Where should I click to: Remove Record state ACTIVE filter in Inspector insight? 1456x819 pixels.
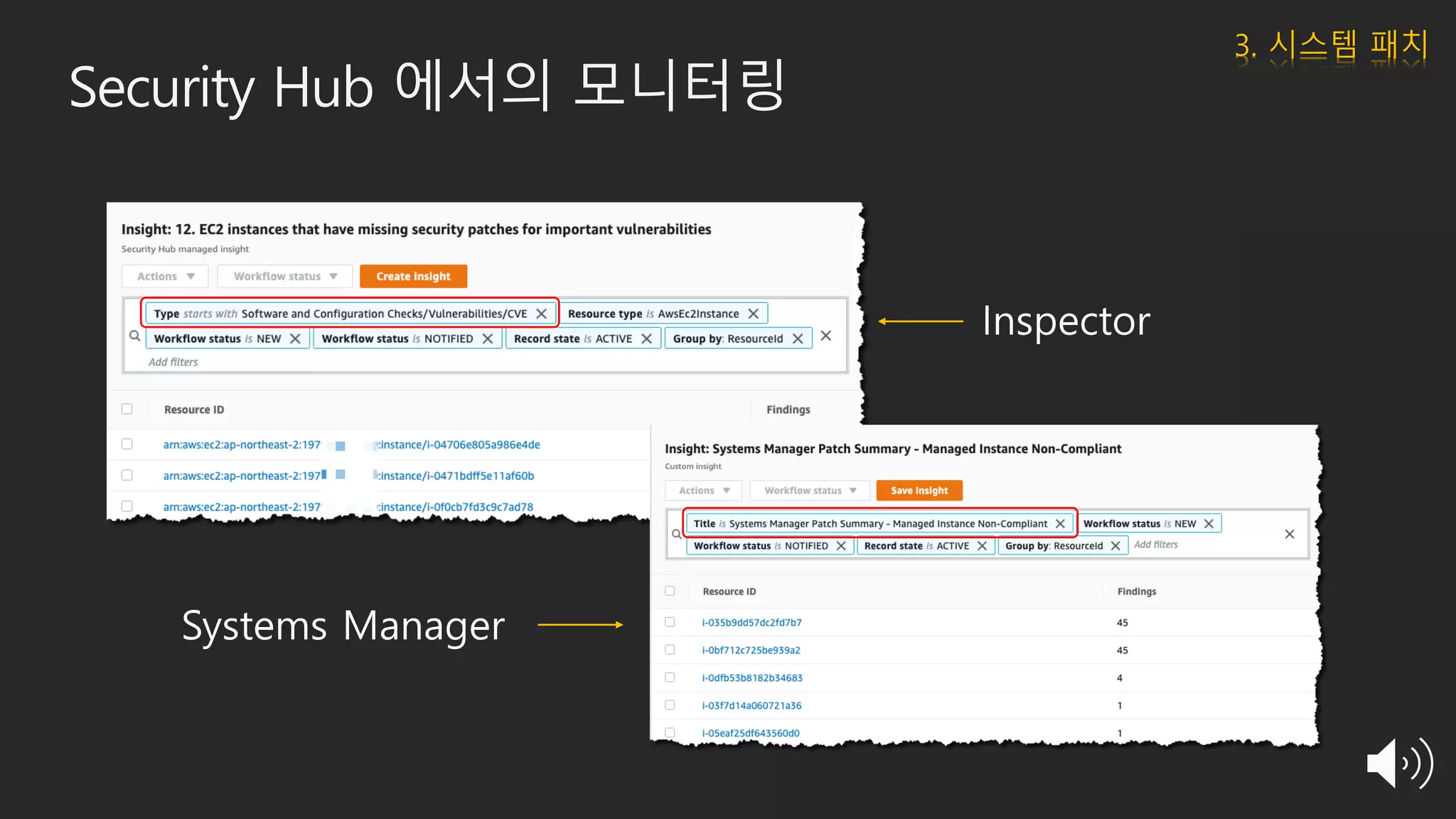(x=646, y=338)
